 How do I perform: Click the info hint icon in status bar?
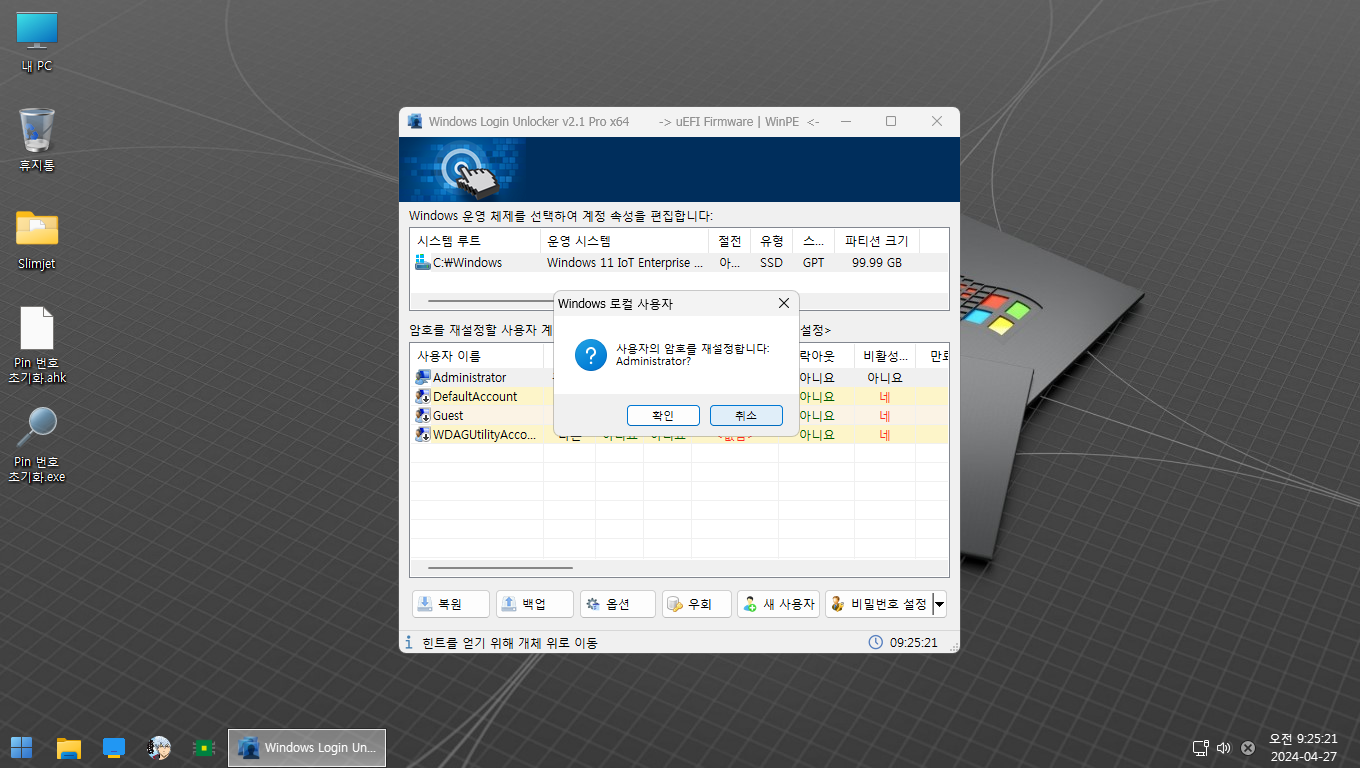point(408,642)
